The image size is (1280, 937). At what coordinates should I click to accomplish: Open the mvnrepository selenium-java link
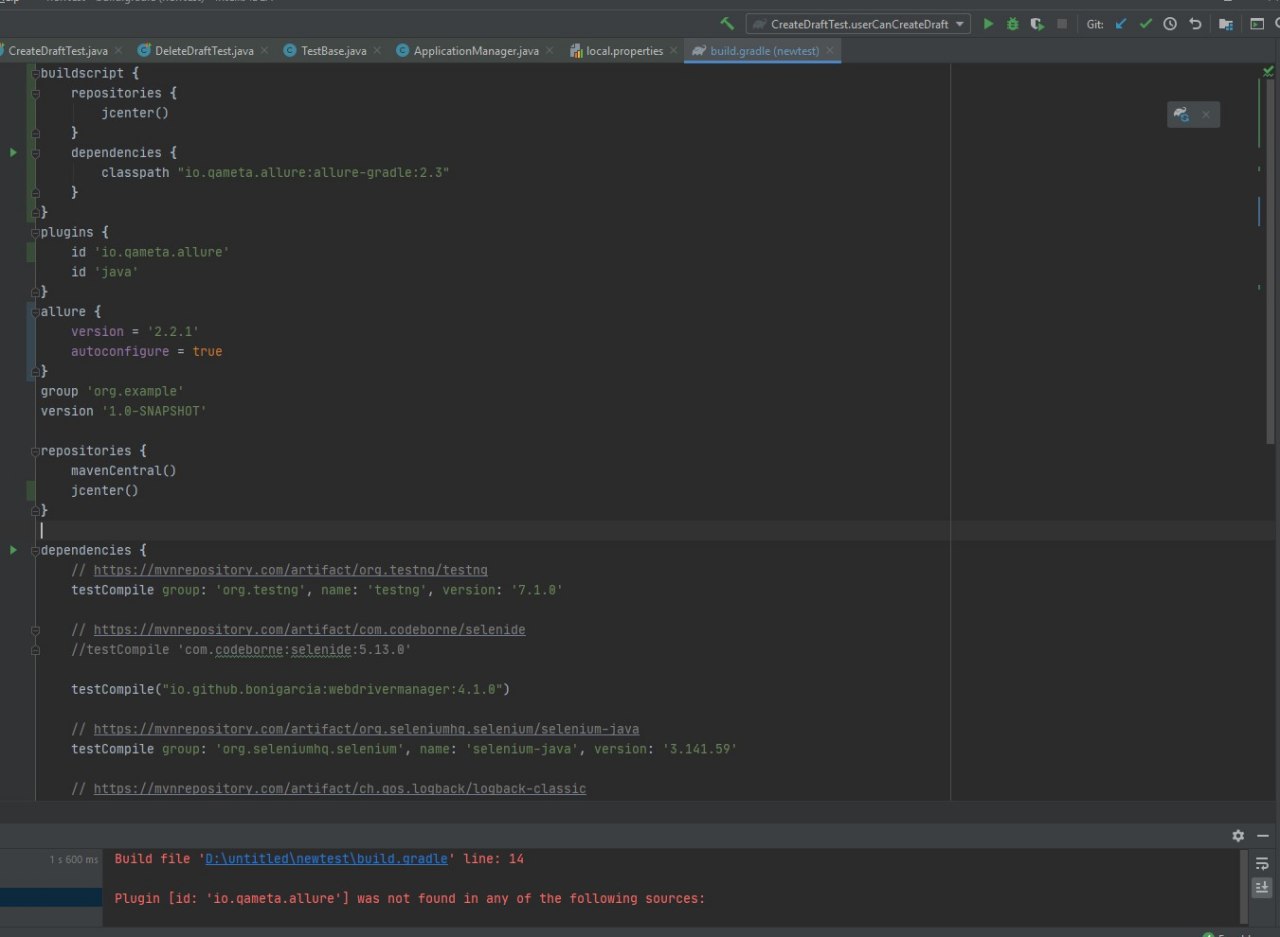(366, 729)
